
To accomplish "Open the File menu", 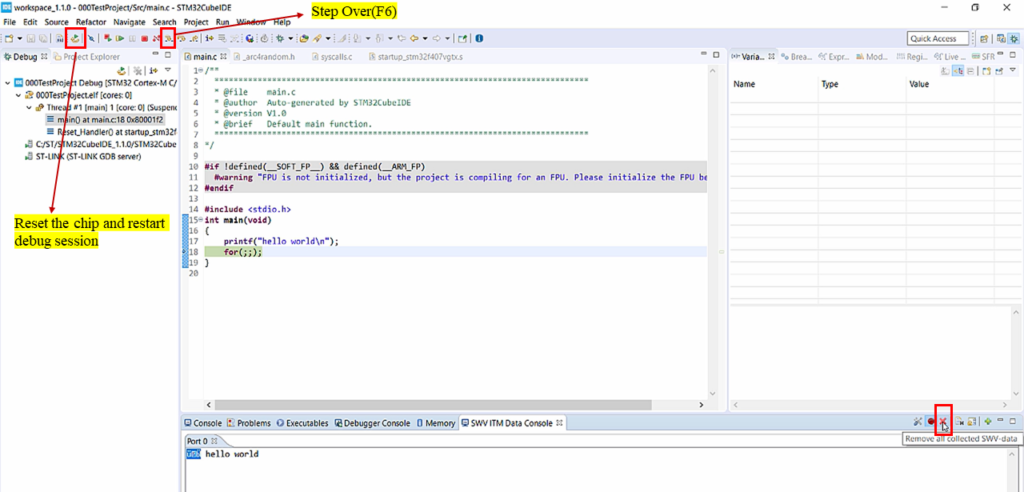I will point(10,22).
